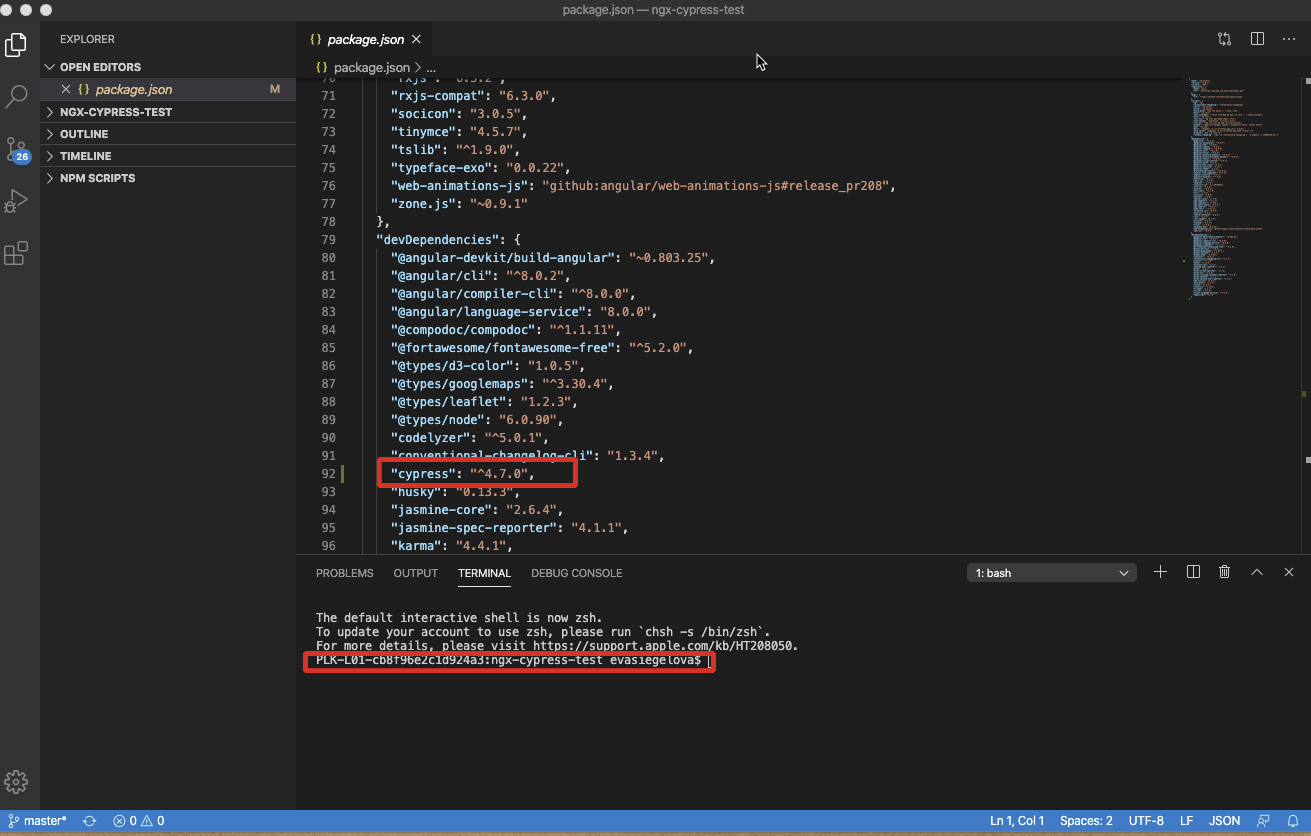Open the '1: bash' terminal dropdown
Screen dimensions: 1311x836
click(x=1051, y=573)
